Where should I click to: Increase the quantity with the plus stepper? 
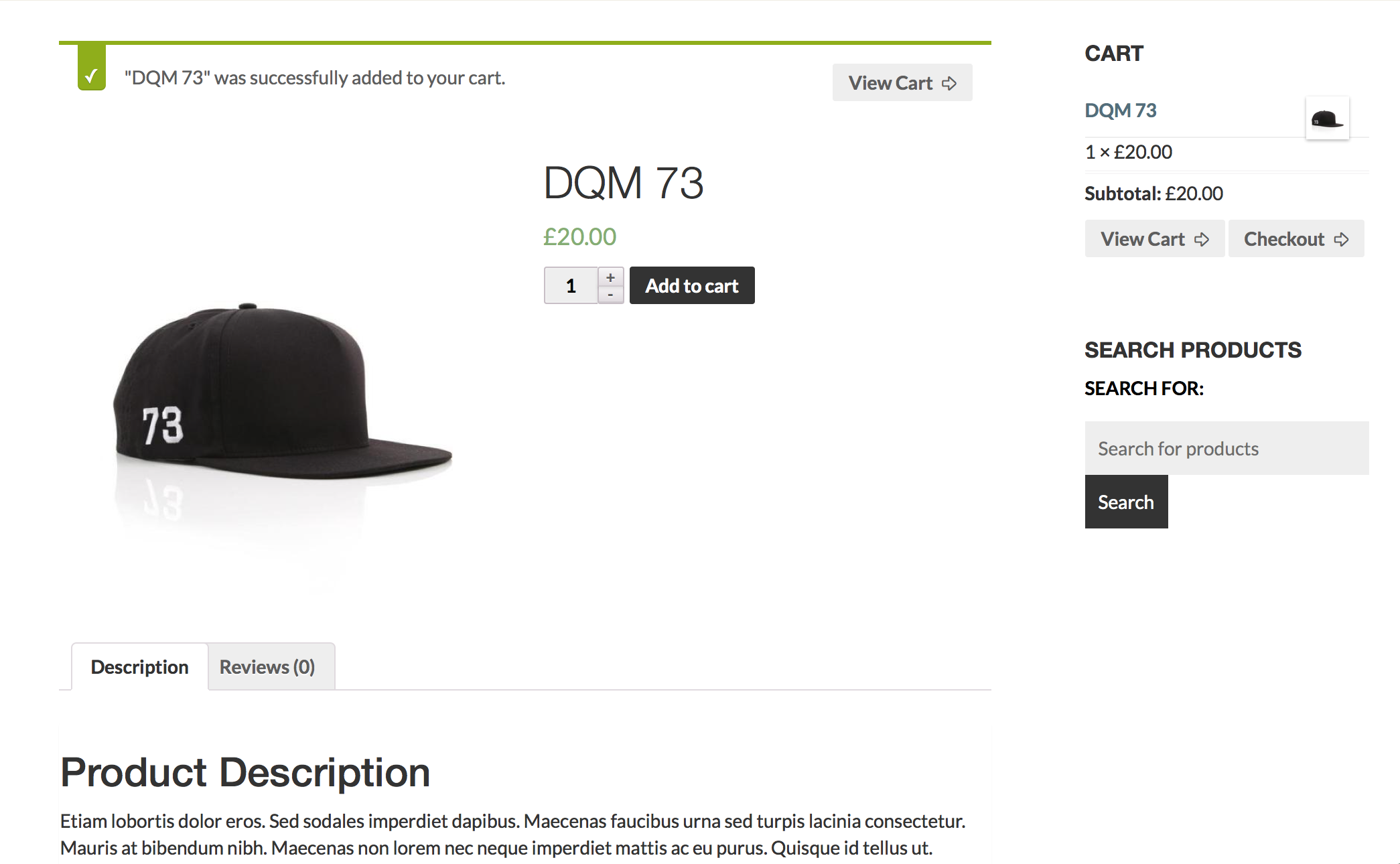click(x=610, y=277)
